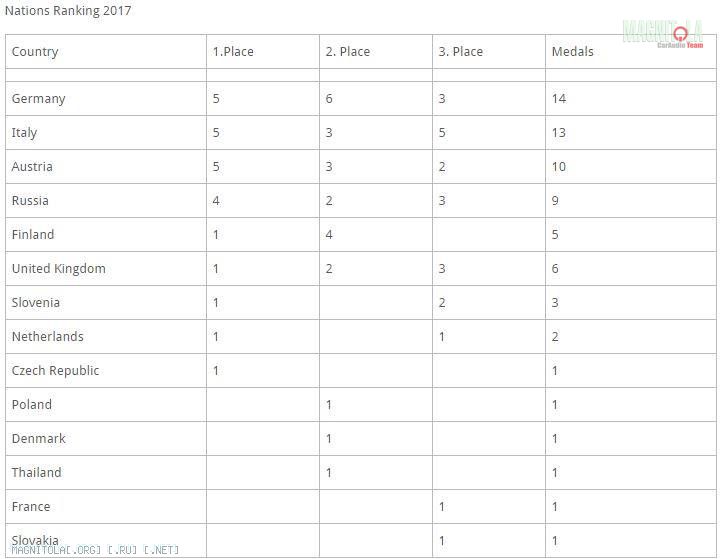This screenshot has height=559, width=723.
Task: Click the magnitola.org watermark text at bottom
Action: 96,550
